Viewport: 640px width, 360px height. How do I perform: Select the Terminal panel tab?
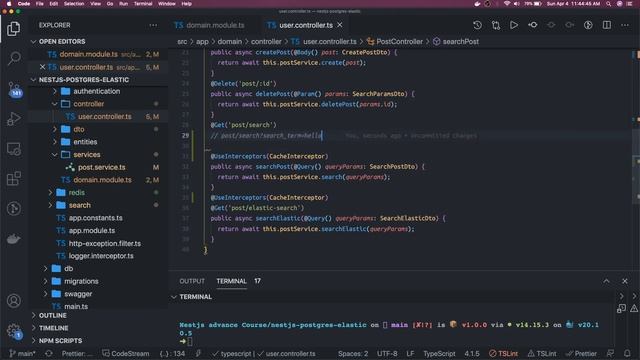pos(231,281)
